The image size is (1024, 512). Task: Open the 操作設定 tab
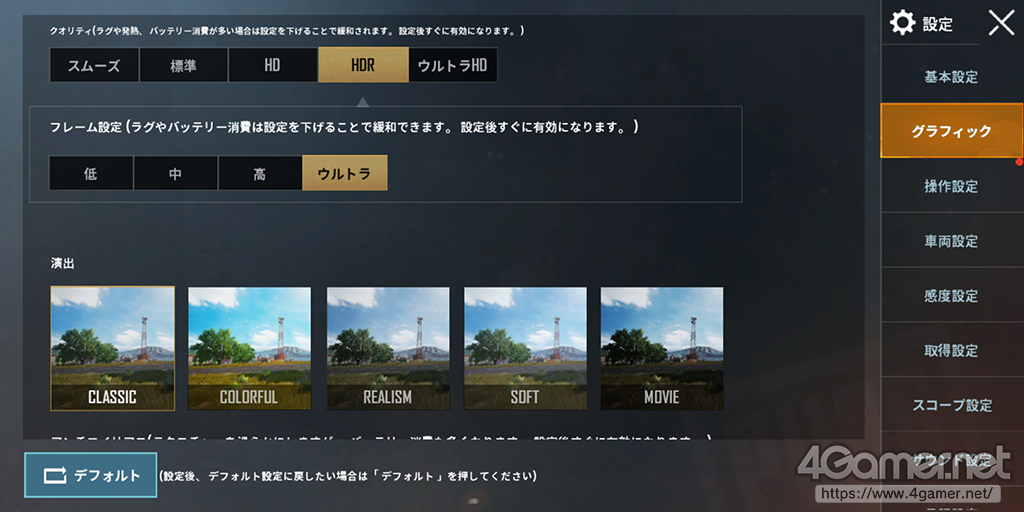click(x=952, y=186)
